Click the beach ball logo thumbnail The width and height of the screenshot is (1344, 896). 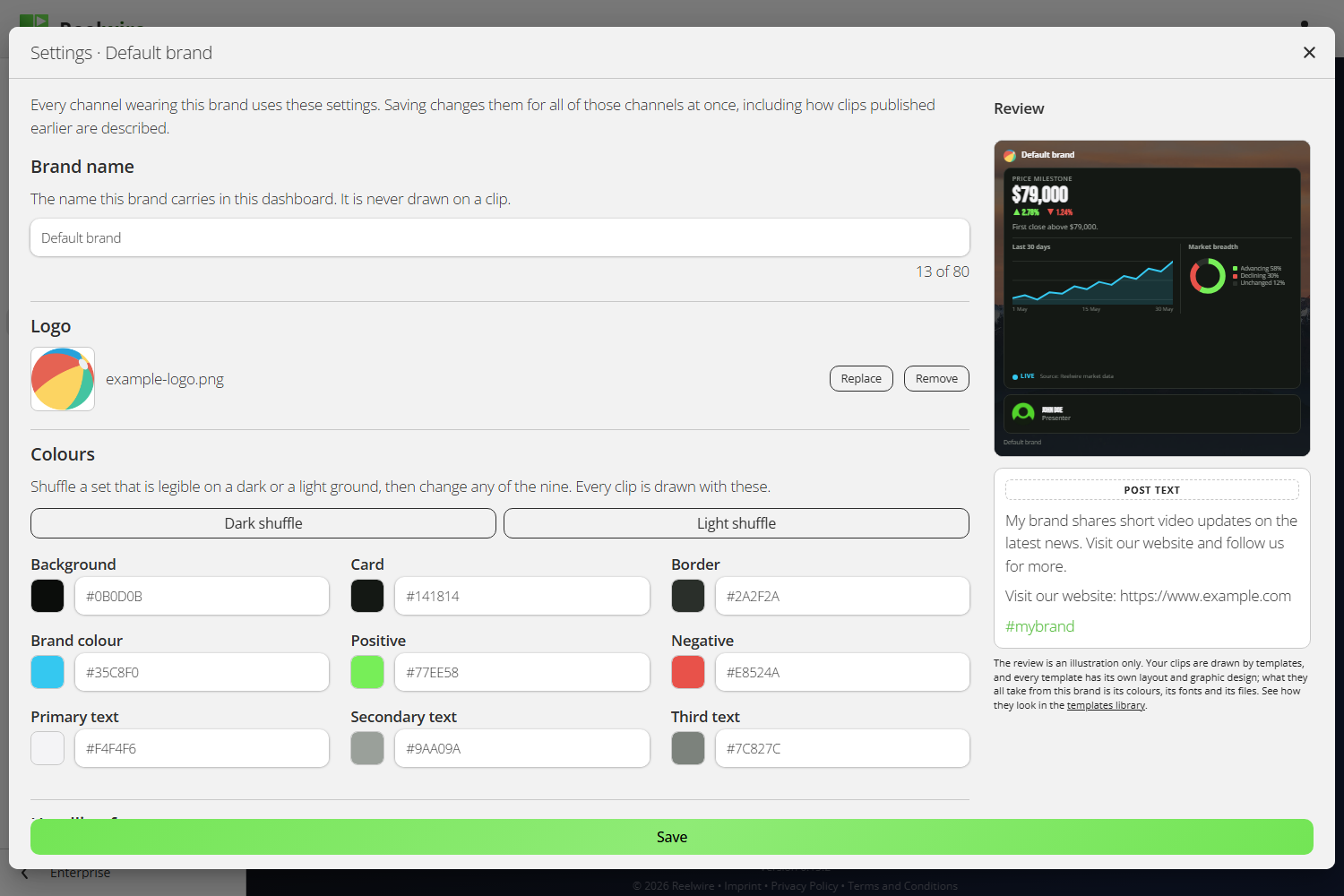[63, 379]
